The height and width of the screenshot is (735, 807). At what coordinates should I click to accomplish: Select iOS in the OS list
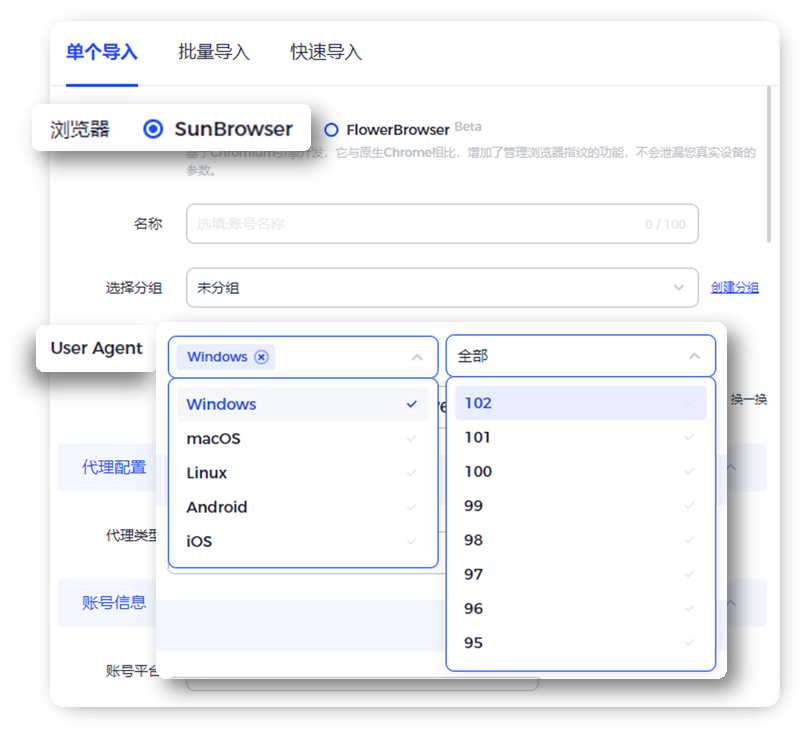pos(303,541)
